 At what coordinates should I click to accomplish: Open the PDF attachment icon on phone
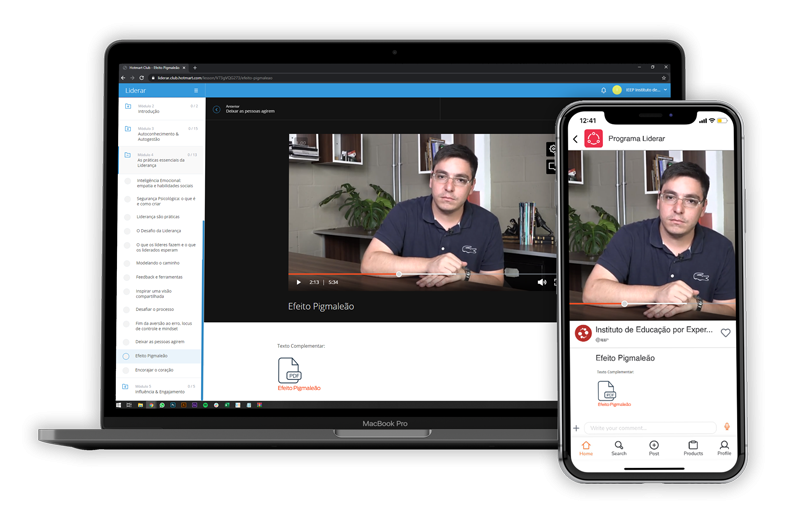[607, 391]
